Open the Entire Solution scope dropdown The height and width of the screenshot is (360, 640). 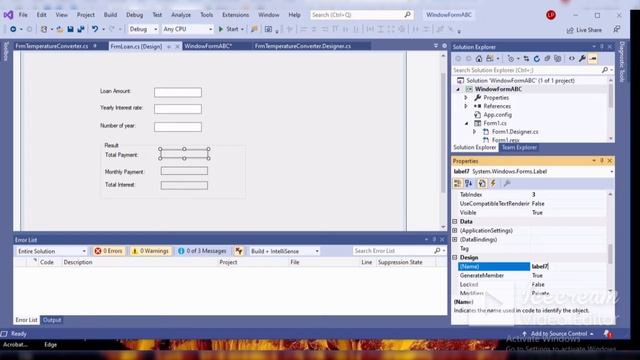coord(51,251)
